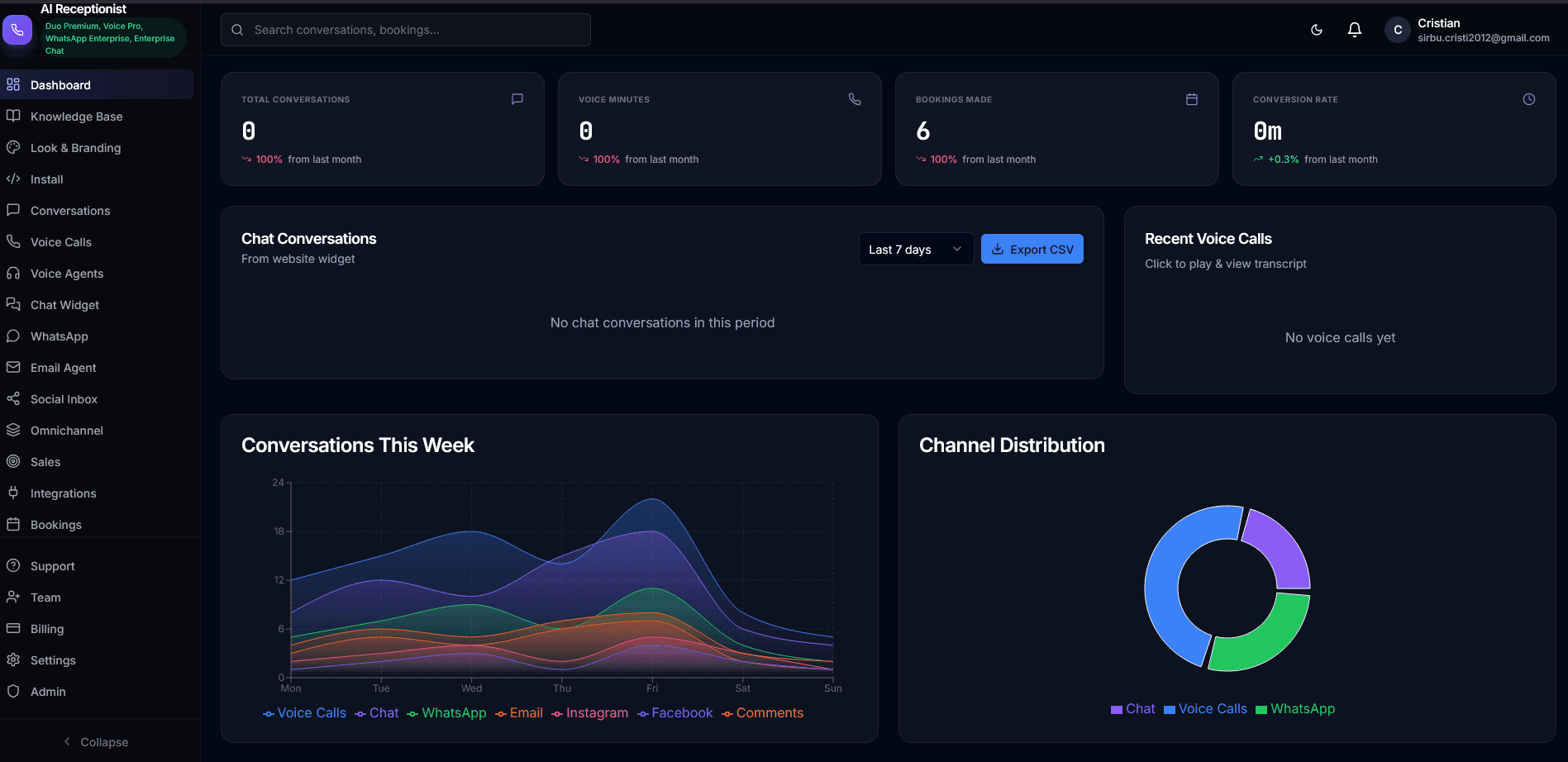Click the Admin shield icon
This screenshot has width=1568, height=762.
click(x=13, y=691)
